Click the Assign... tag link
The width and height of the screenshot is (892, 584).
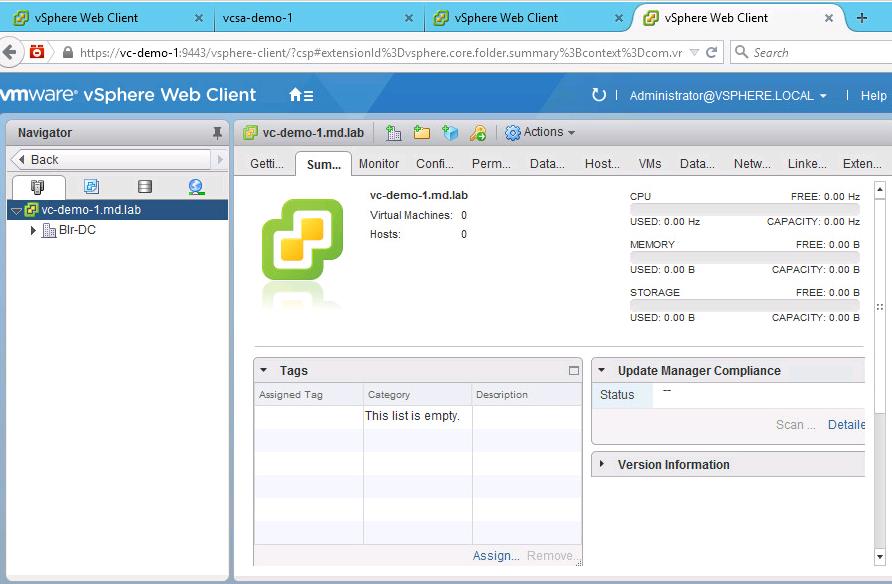click(x=495, y=556)
